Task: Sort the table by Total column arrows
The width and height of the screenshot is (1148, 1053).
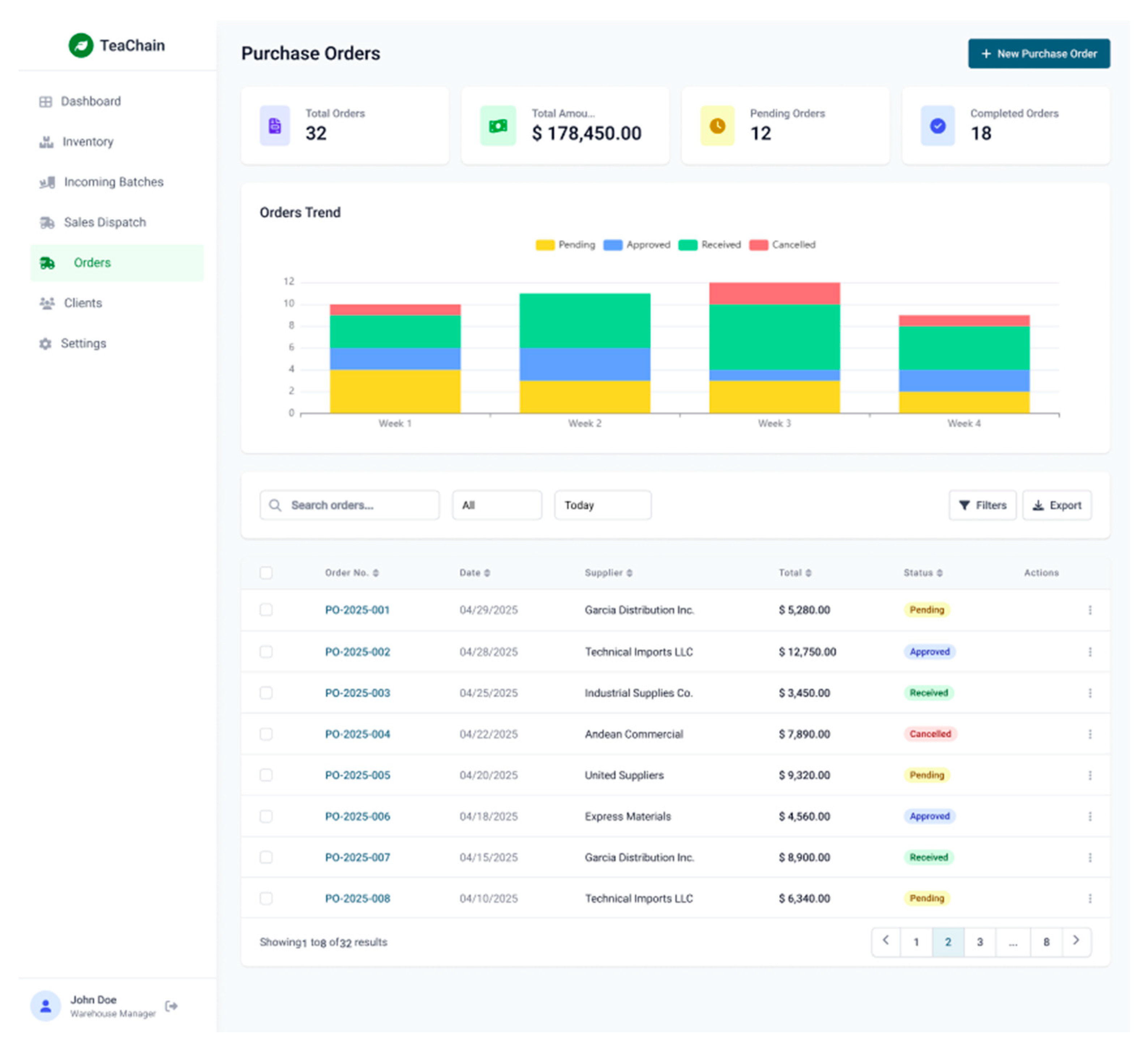Action: (808, 573)
